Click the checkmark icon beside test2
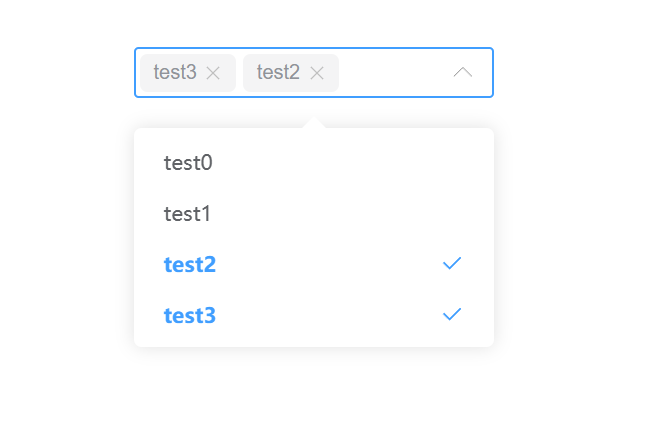The width and height of the screenshot is (670, 438). pyautogui.click(x=452, y=263)
